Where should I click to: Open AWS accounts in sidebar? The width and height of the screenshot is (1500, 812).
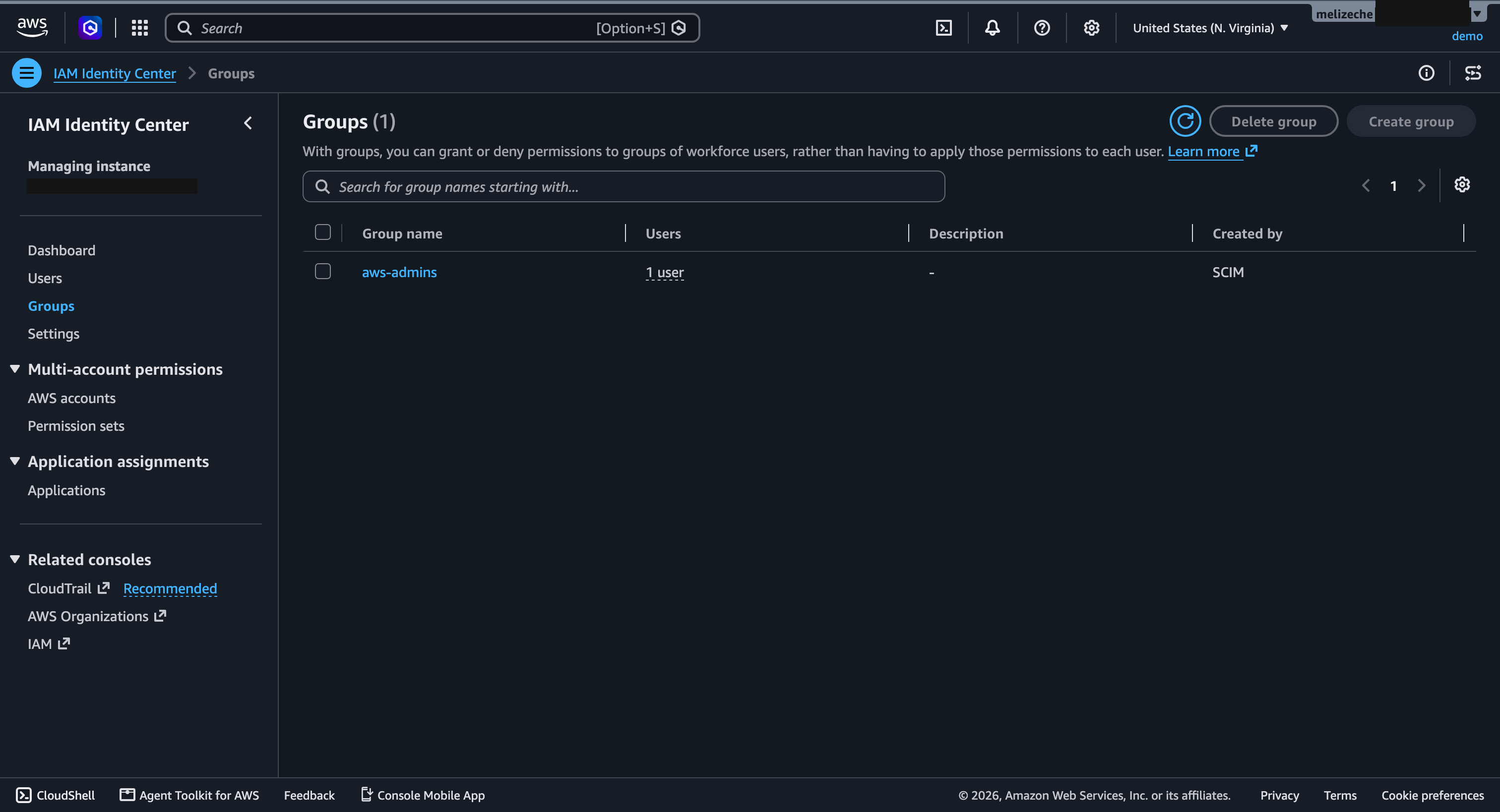[71, 398]
